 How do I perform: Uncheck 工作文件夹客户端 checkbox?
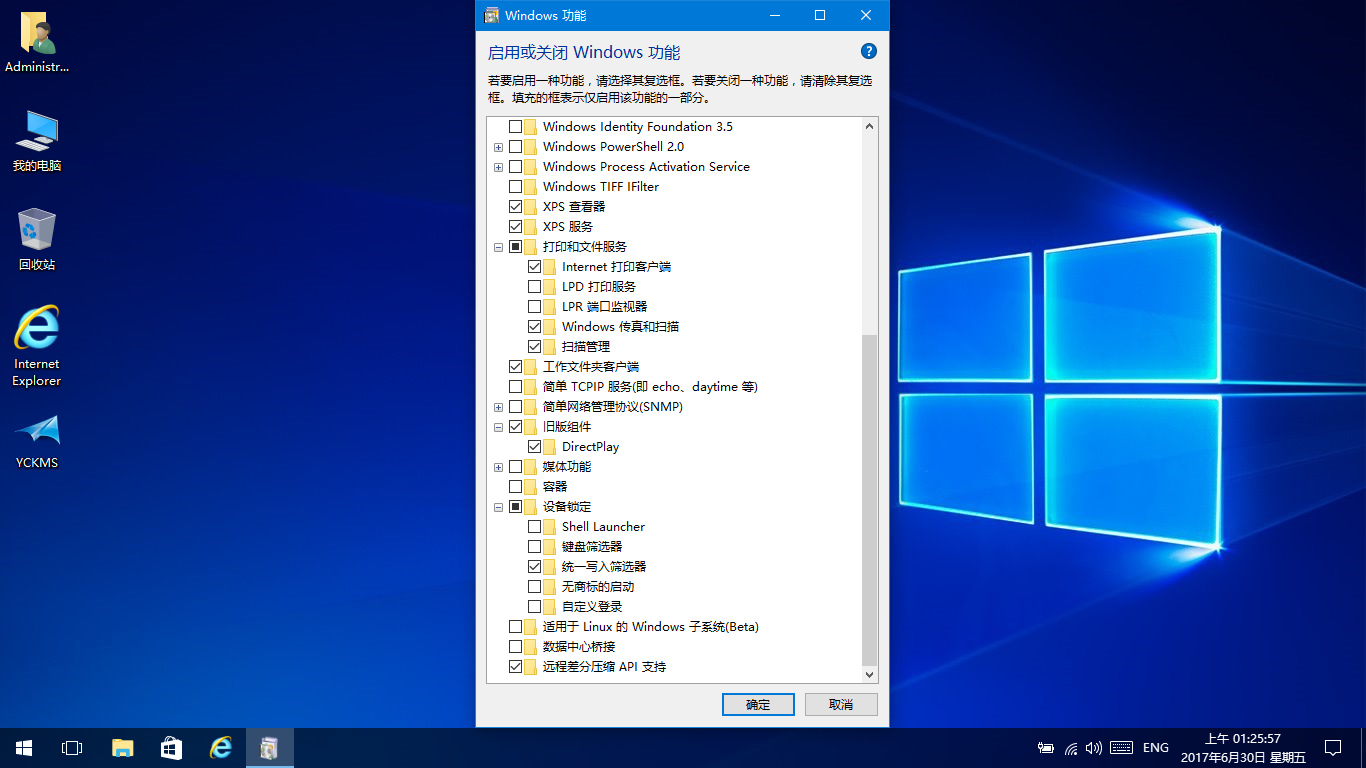pyautogui.click(x=516, y=367)
